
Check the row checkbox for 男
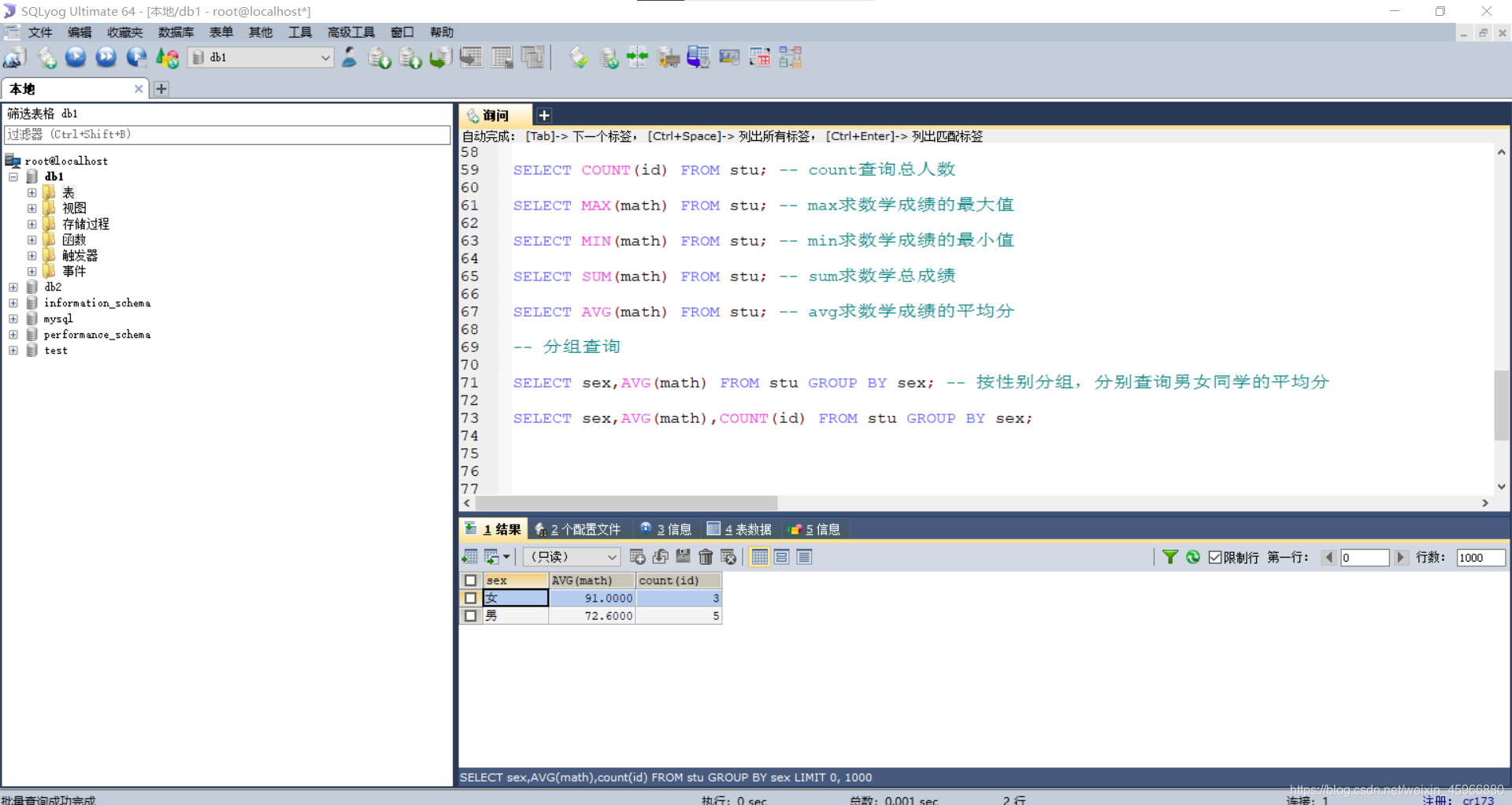pos(471,616)
